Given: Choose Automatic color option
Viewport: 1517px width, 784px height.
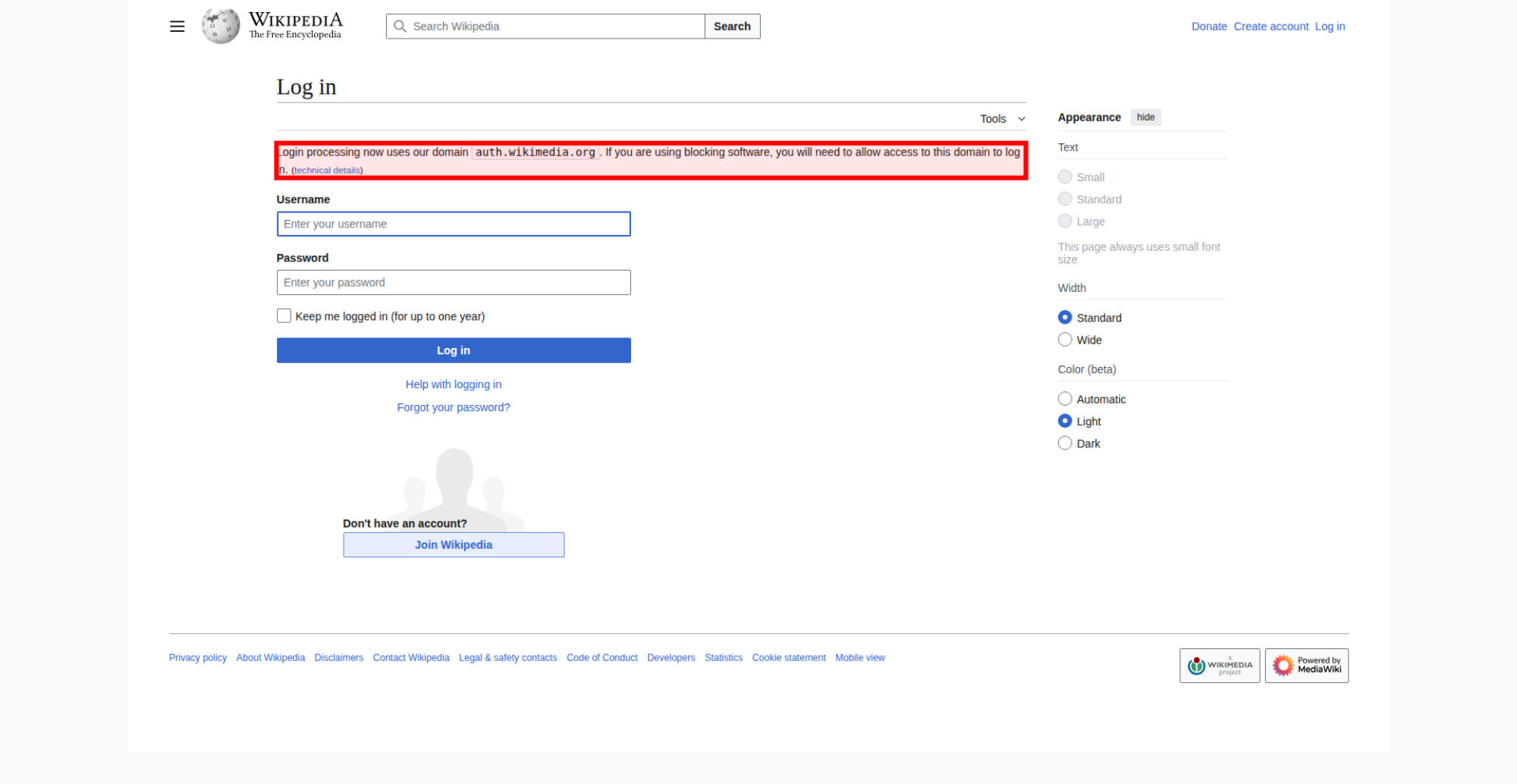Looking at the screenshot, I should pos(1065,399).
